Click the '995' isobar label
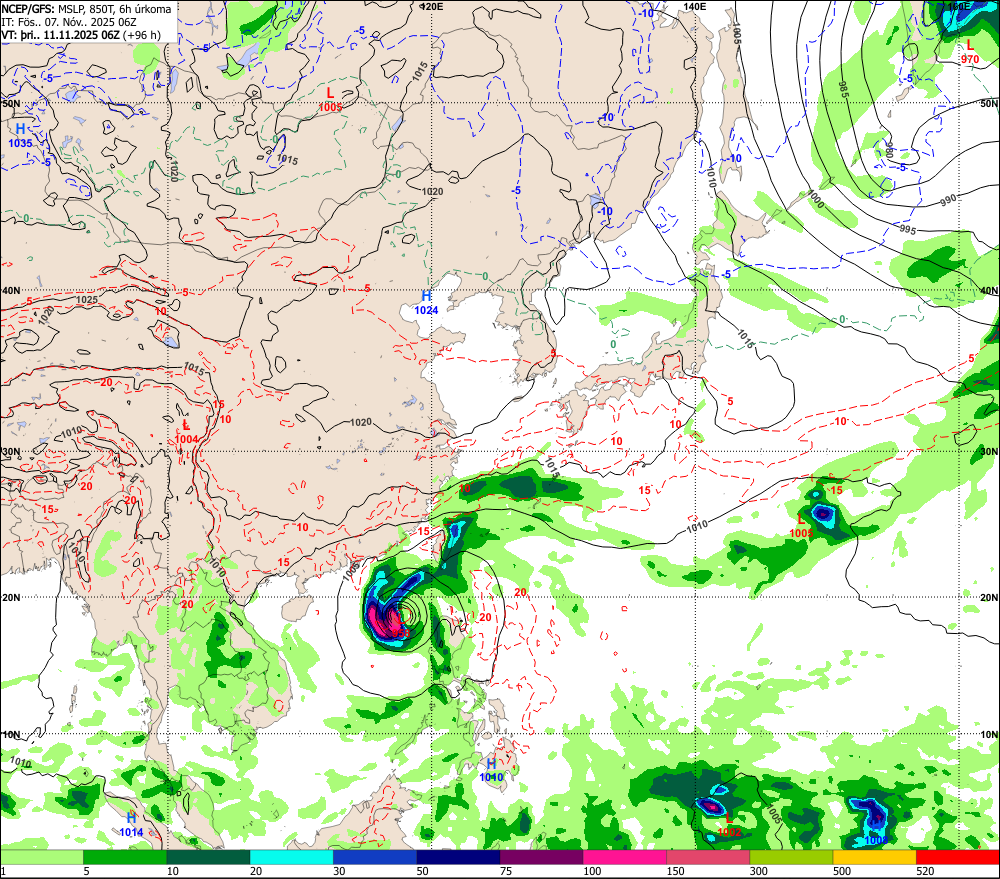 pyautogui.click(x=908, y=229)
